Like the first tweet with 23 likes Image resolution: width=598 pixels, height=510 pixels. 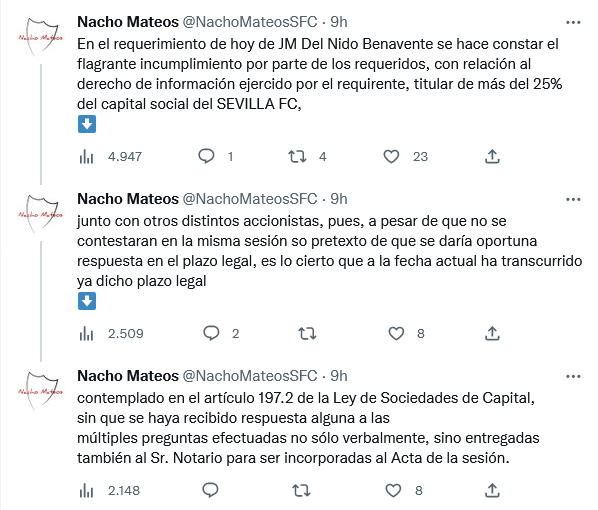[391, 156]
